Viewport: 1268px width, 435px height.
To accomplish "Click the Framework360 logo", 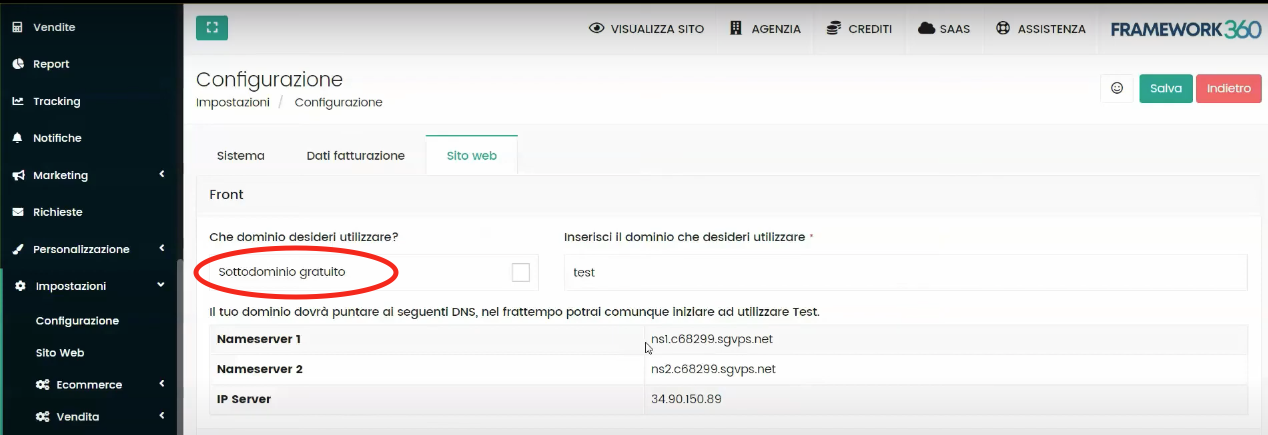I will pos(1186,29).
